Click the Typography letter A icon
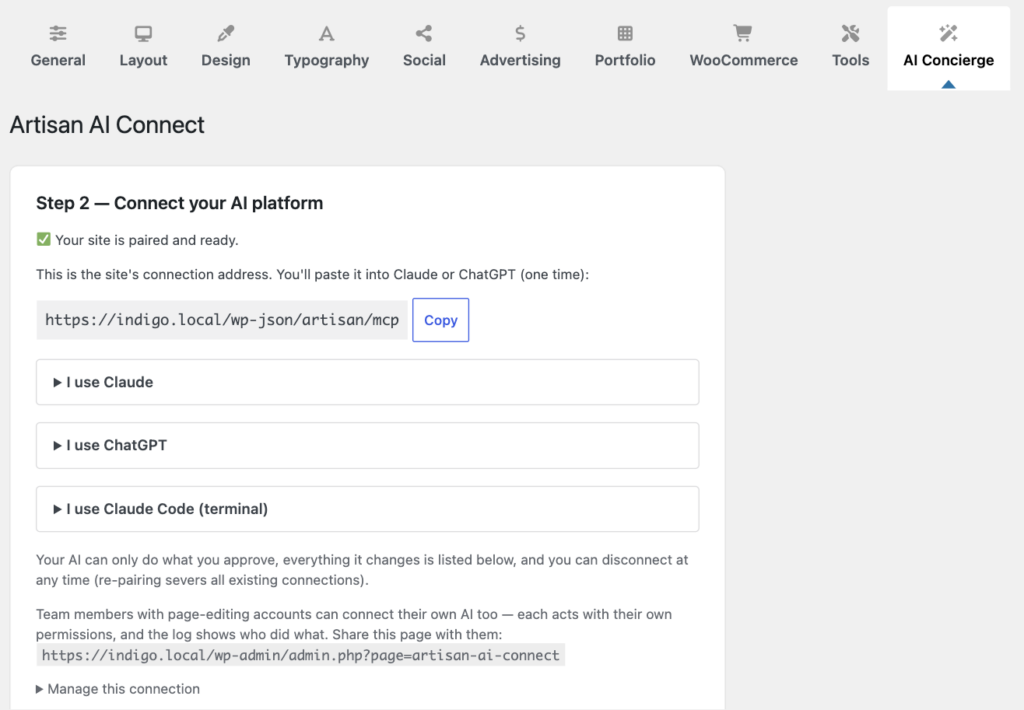Screen dimensions: 1024x710 pyautogui.click(x=327, y=33)
